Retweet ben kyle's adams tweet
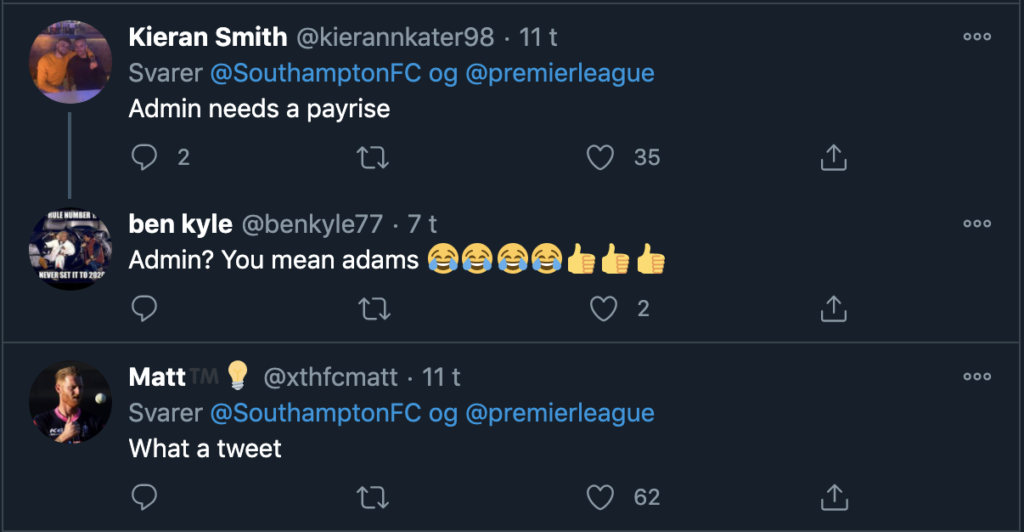The width and height of the screenshot is (1024, 532). [374, 309]
